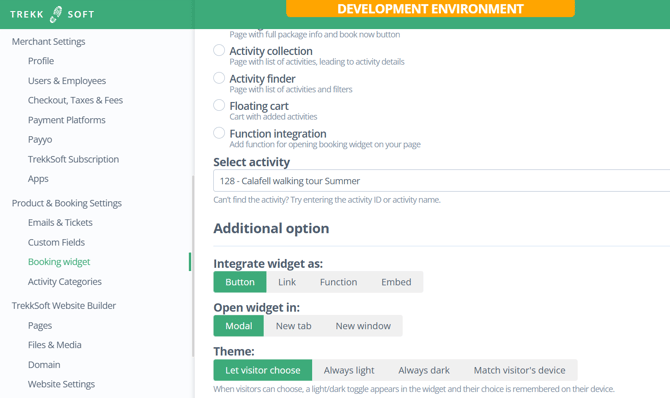Screen dimensions: 670x398
Task: Switch integration to Function
Action: pyautogui.click(x=338, y=282)
